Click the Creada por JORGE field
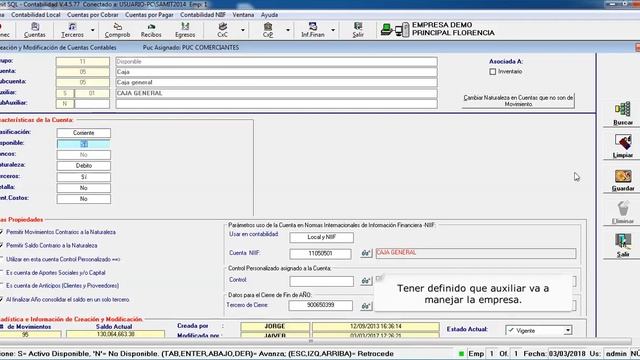Viewport: 640px width, 360px height. (275, 326)
